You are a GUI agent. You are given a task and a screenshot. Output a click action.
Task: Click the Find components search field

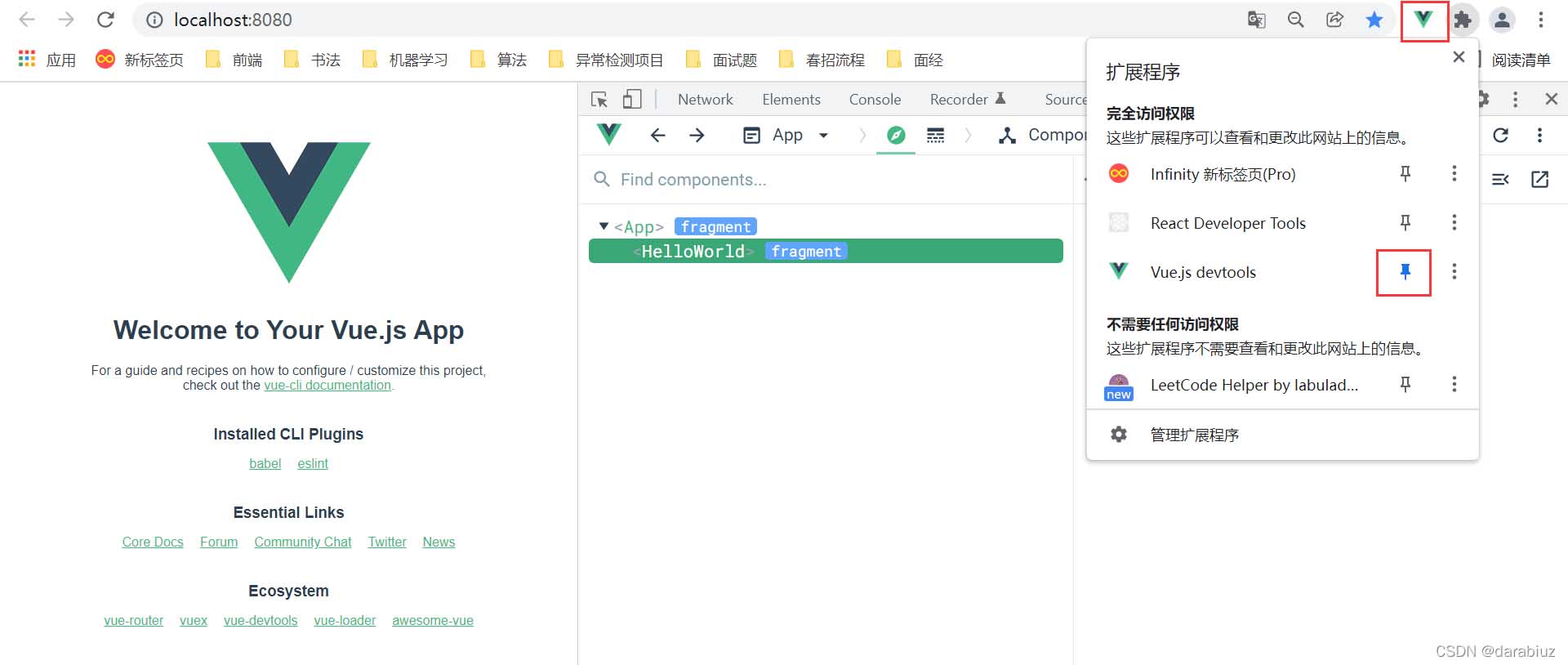[x=826, y=179]
